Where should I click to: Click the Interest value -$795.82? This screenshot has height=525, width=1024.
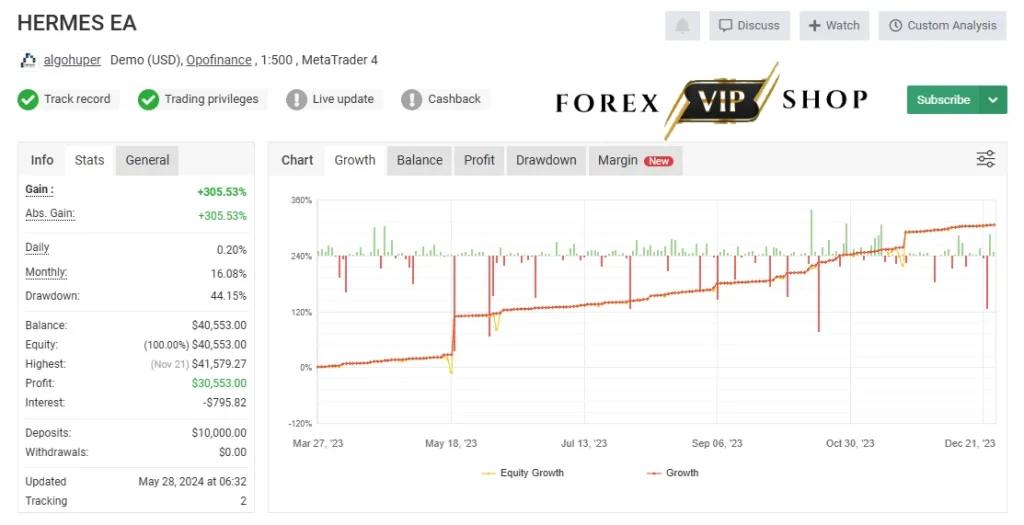pyautogui.click(x=225, y=403)
